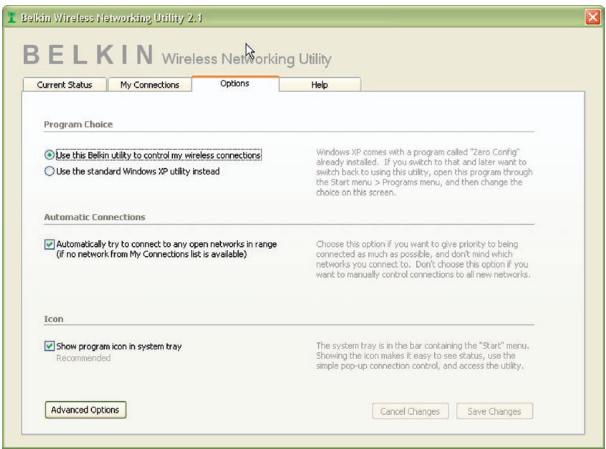The image size is (606, 449).
Task: Click the 'Choose this option' help paragraph
Action: tap(423, 259)
